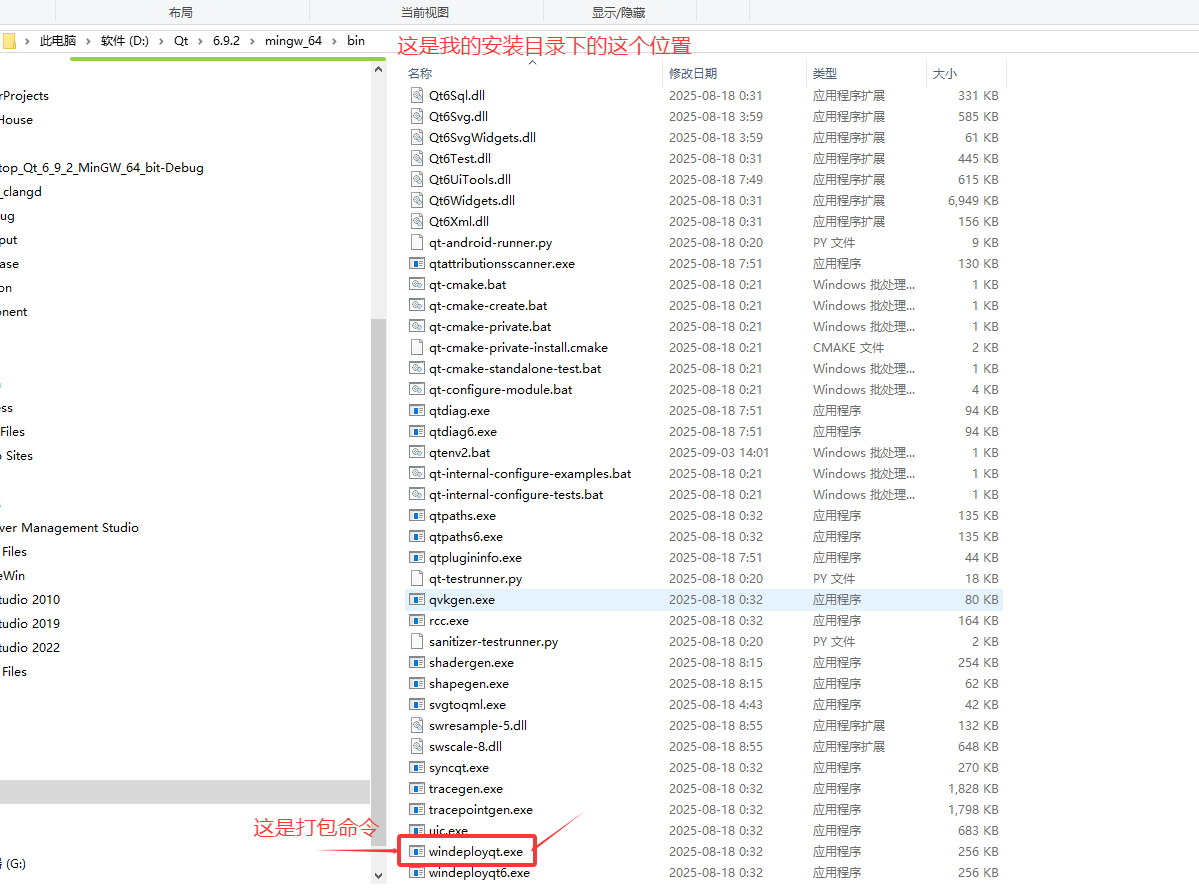The image size is (1199, 891).
Task: Click the qtdiag.exe application icon
Action: (x=417, y=411)
